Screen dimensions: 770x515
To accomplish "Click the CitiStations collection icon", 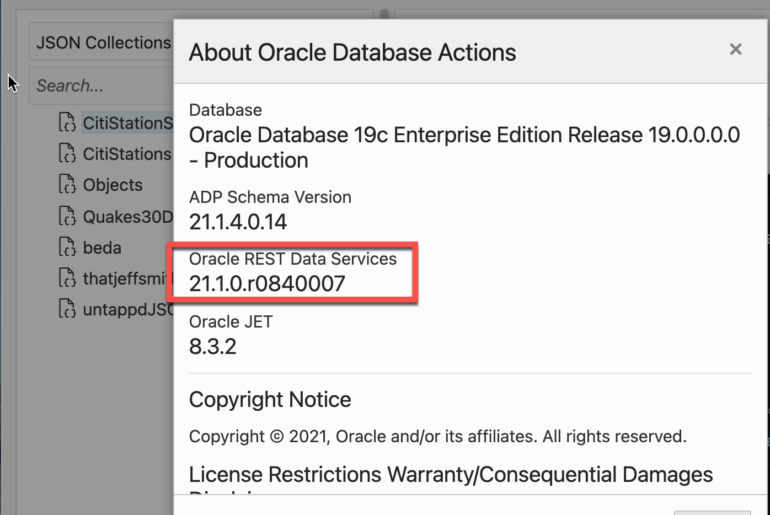I will point(67,154).
